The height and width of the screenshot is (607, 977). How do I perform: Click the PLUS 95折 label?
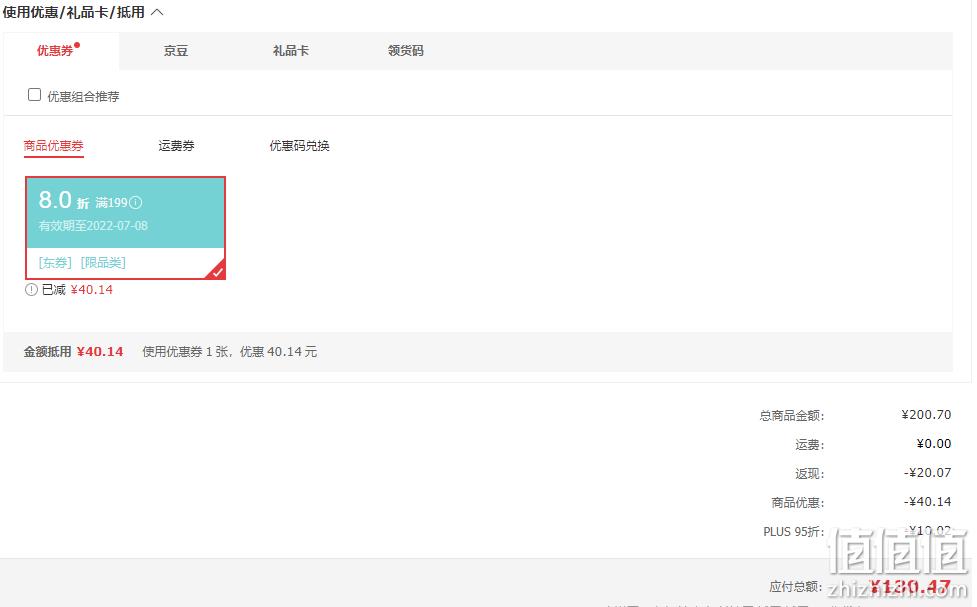click(793, 532)
